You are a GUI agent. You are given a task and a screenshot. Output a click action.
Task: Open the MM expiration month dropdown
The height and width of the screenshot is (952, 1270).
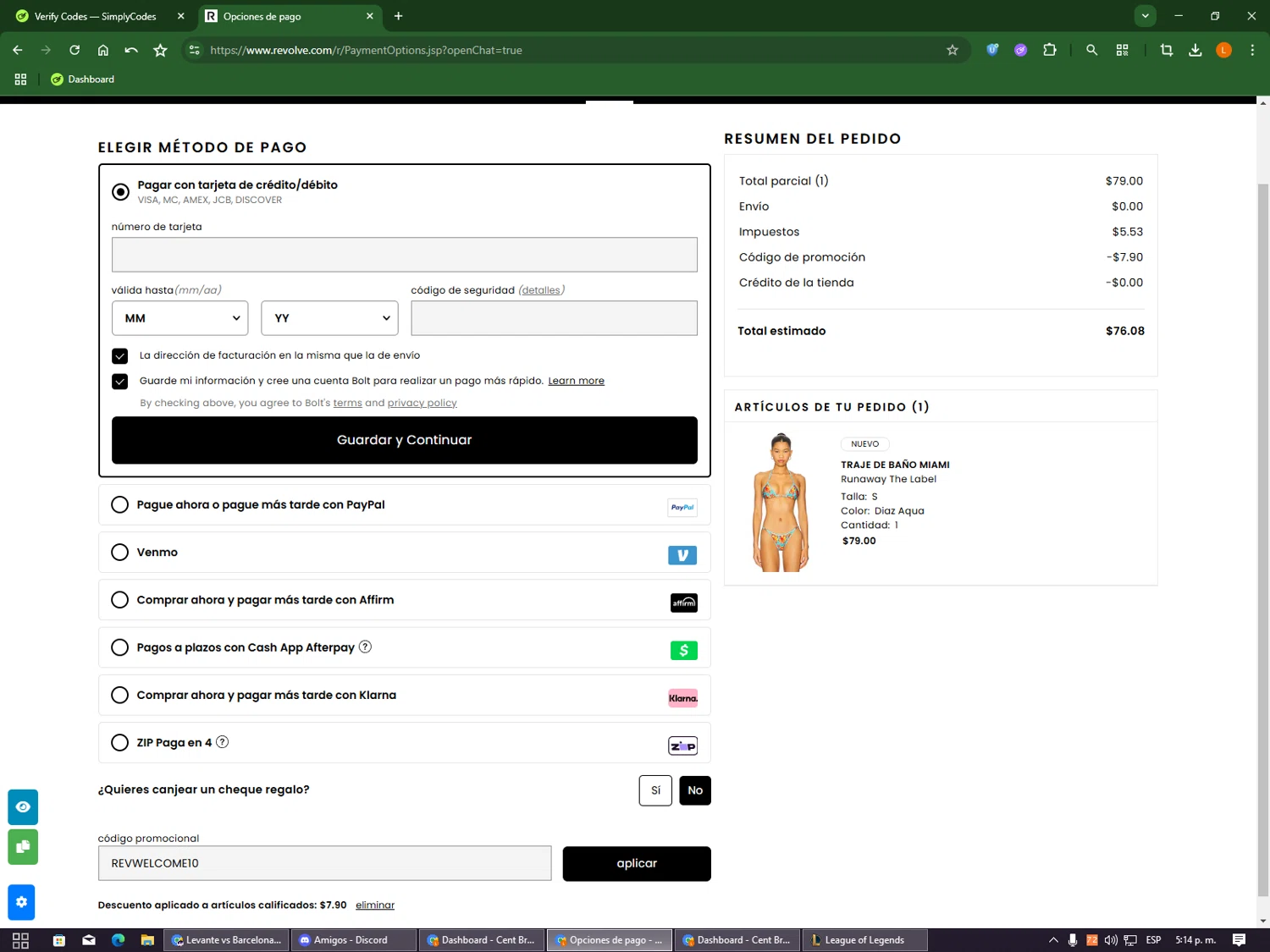pyautogui.click(x=180, y=318)
